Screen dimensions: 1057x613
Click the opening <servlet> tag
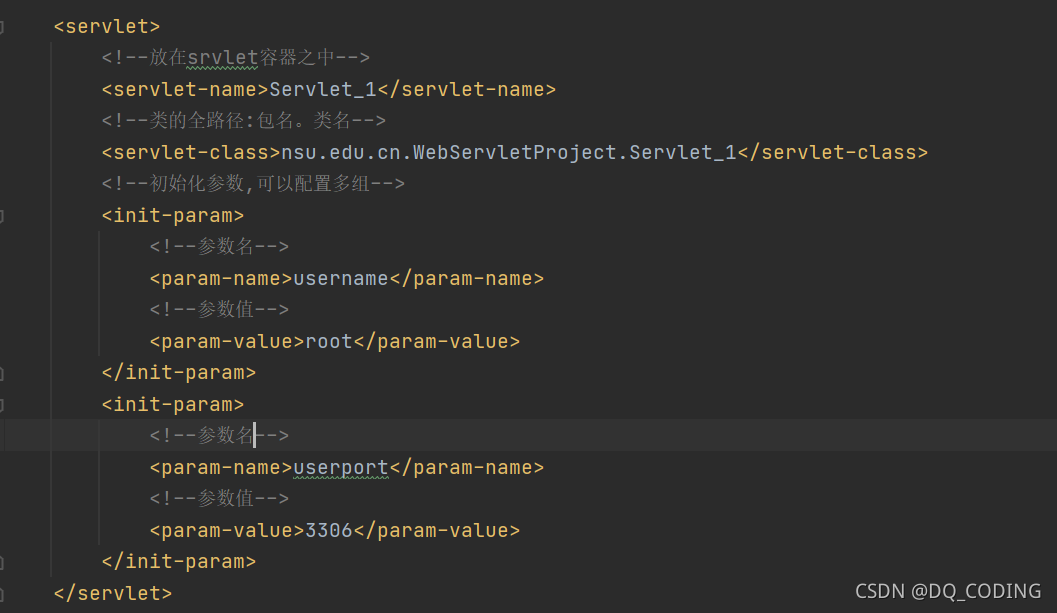point(107,26)
